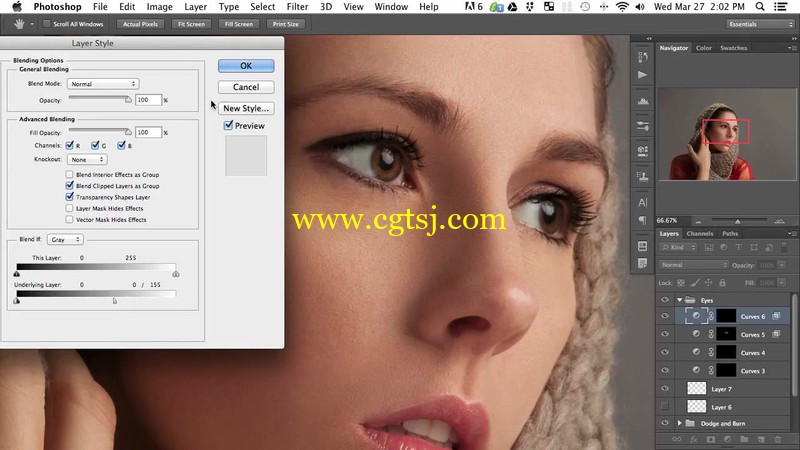Viewport: 800px width, 450px height.
Task: Click the Lock transparent pixels icon
Action: [681, 283]
